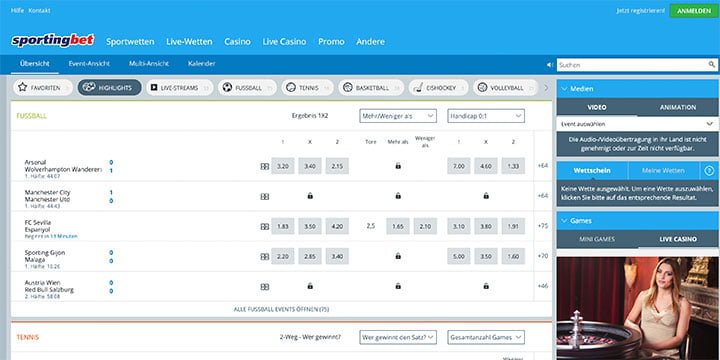The image size is (720, 360).
Task: Open the Event auswählen dropdown
Action: pos(638,124)
